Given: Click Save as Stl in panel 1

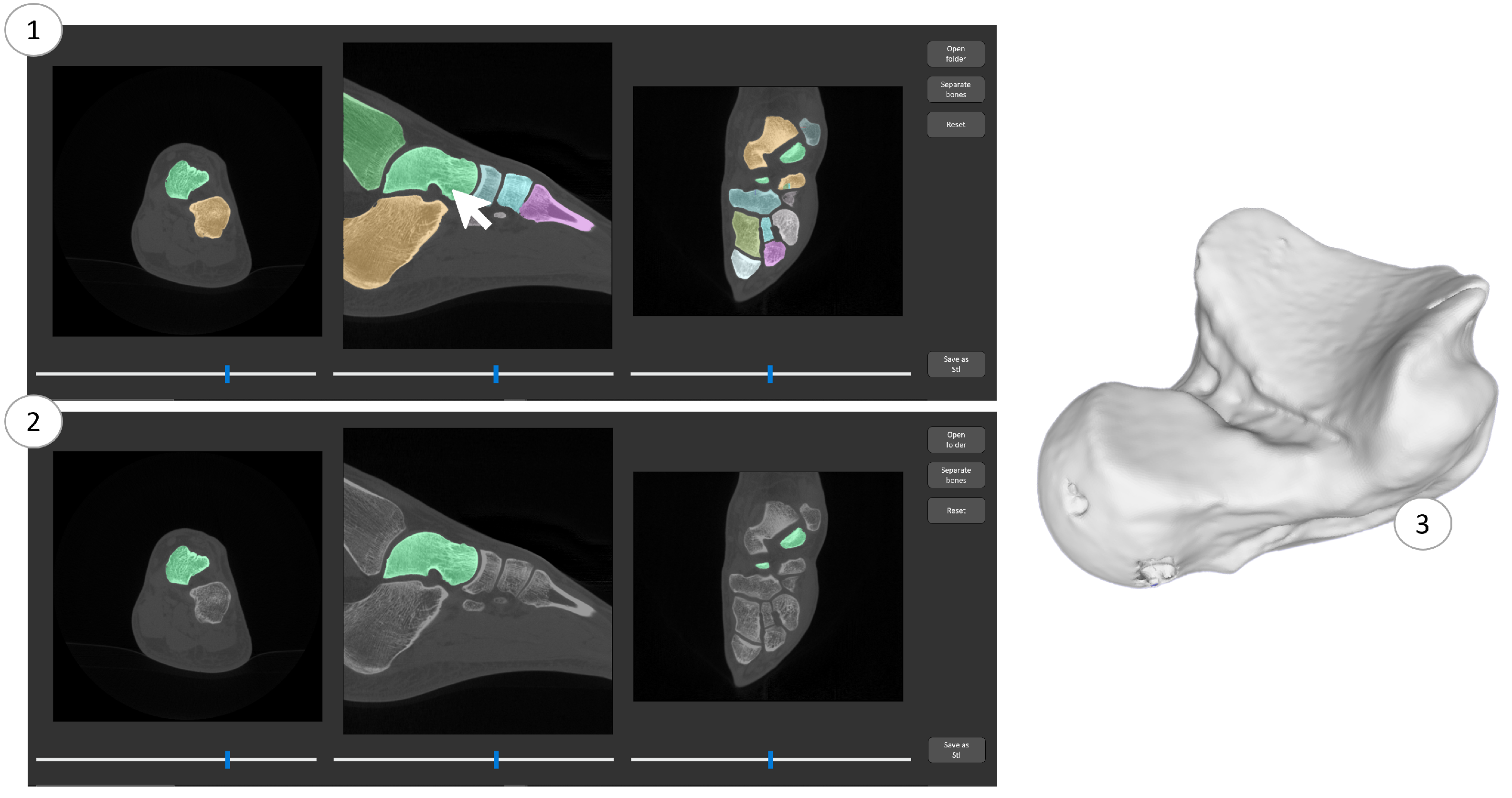Looking at the screenshot, I should coord(956,364).
